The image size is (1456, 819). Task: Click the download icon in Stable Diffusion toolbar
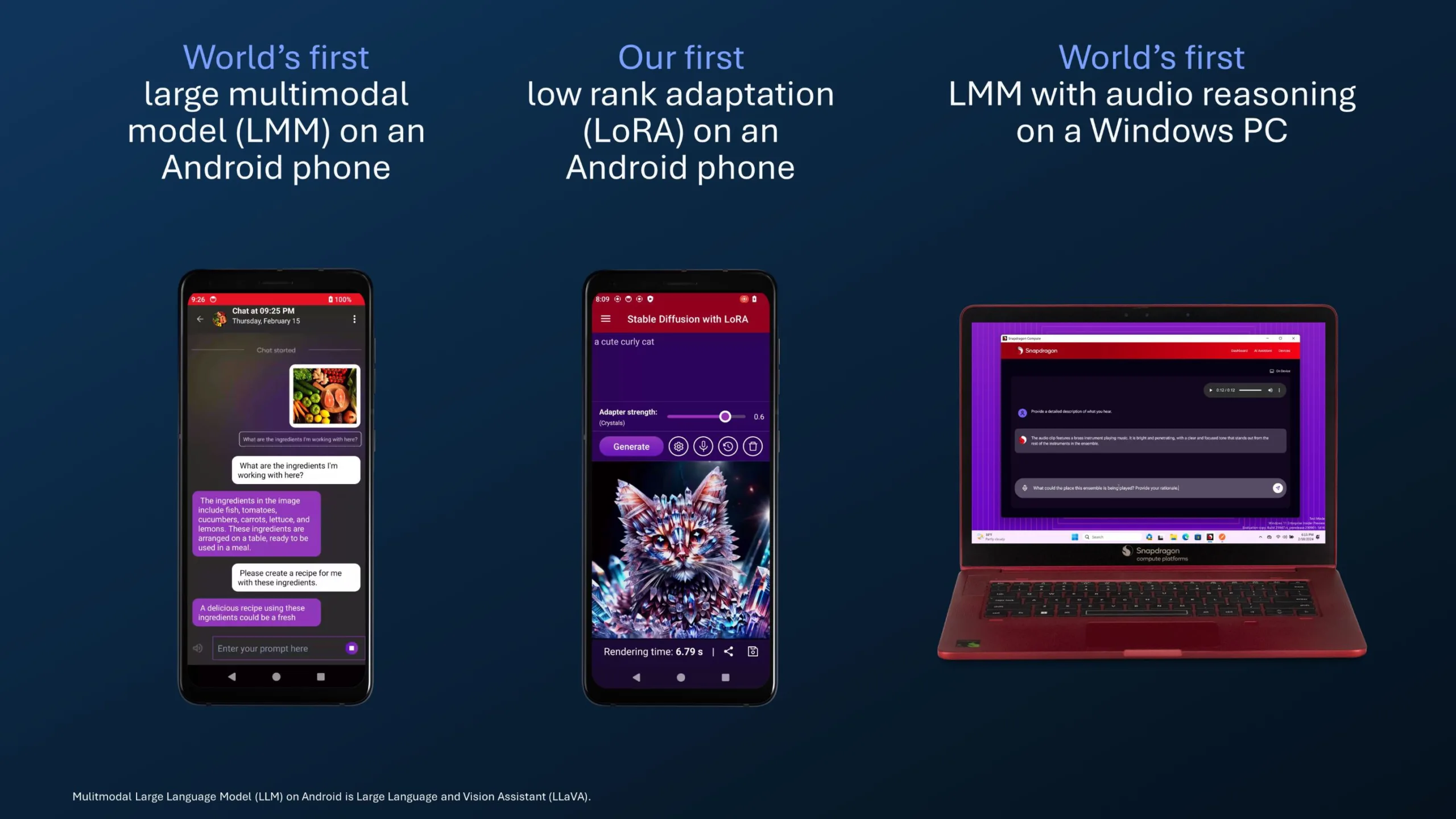tap(754, 651)
